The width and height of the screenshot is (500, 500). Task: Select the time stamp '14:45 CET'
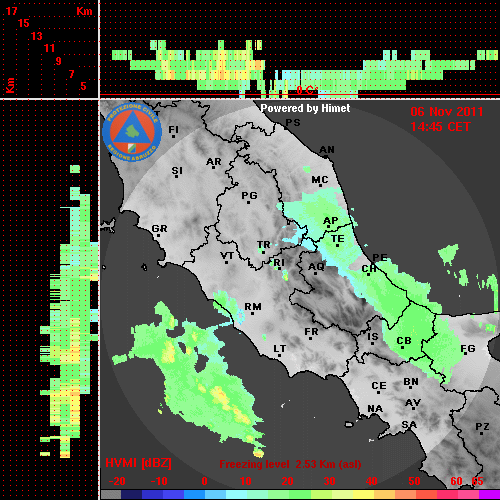[440, 127]
